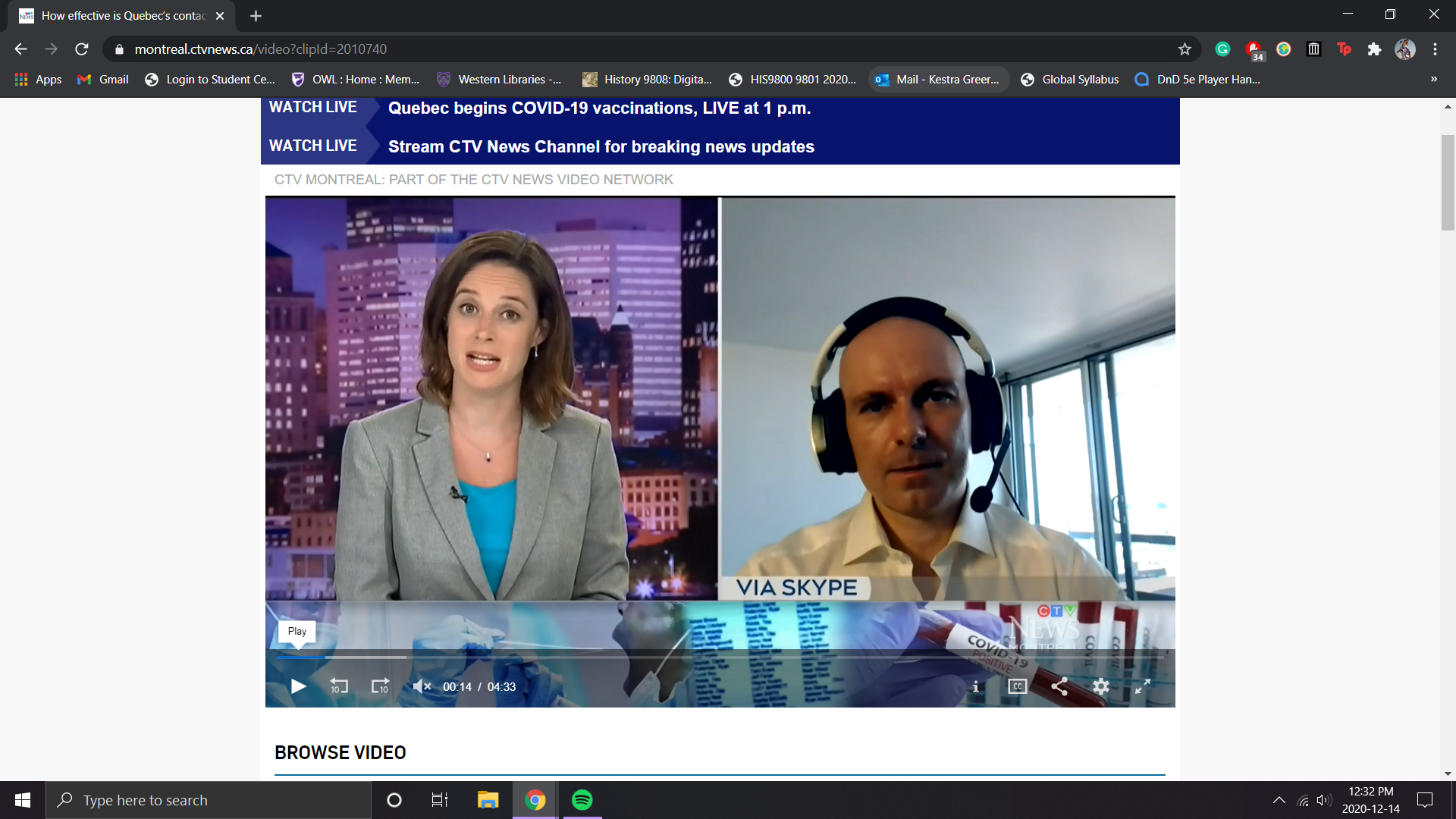
Task: Share this video
Action: (x=1059, y=686)
